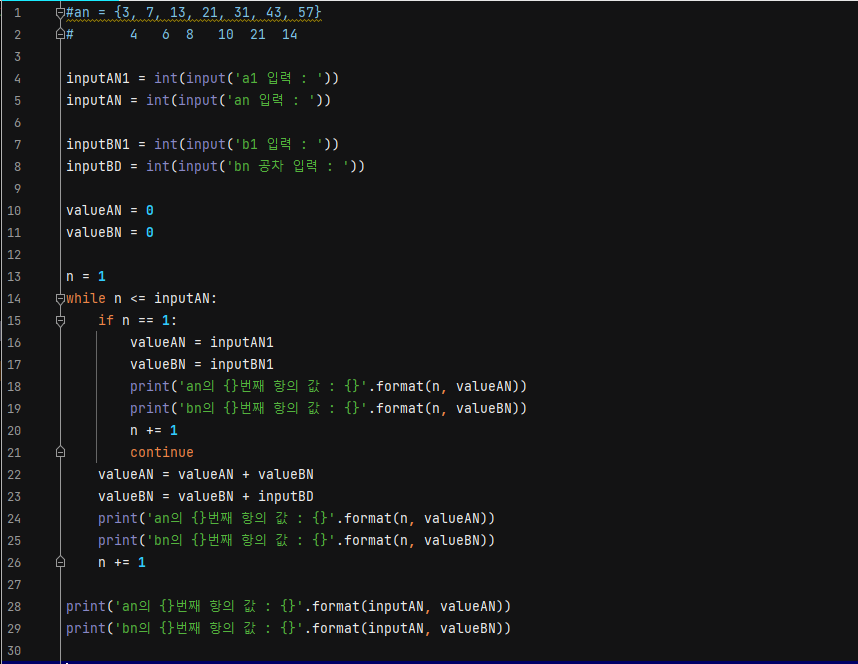Click the string 'a1 입력 : ' on line 4
The image size is (858, 664).
[x=280, y=78]
